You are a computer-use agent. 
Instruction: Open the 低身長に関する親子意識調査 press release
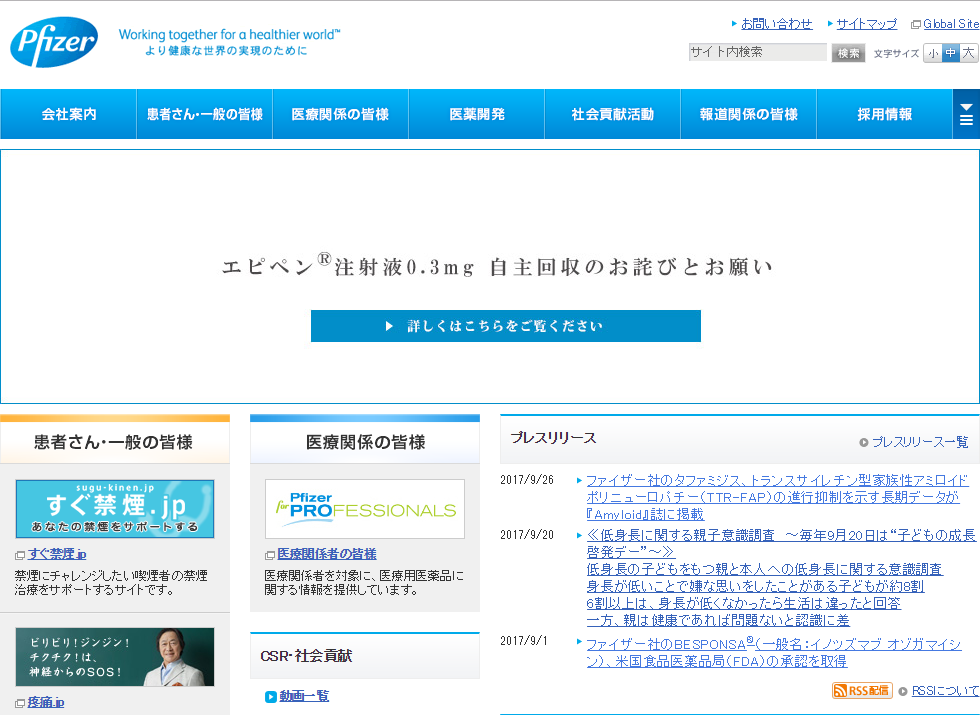click(781, 578)
